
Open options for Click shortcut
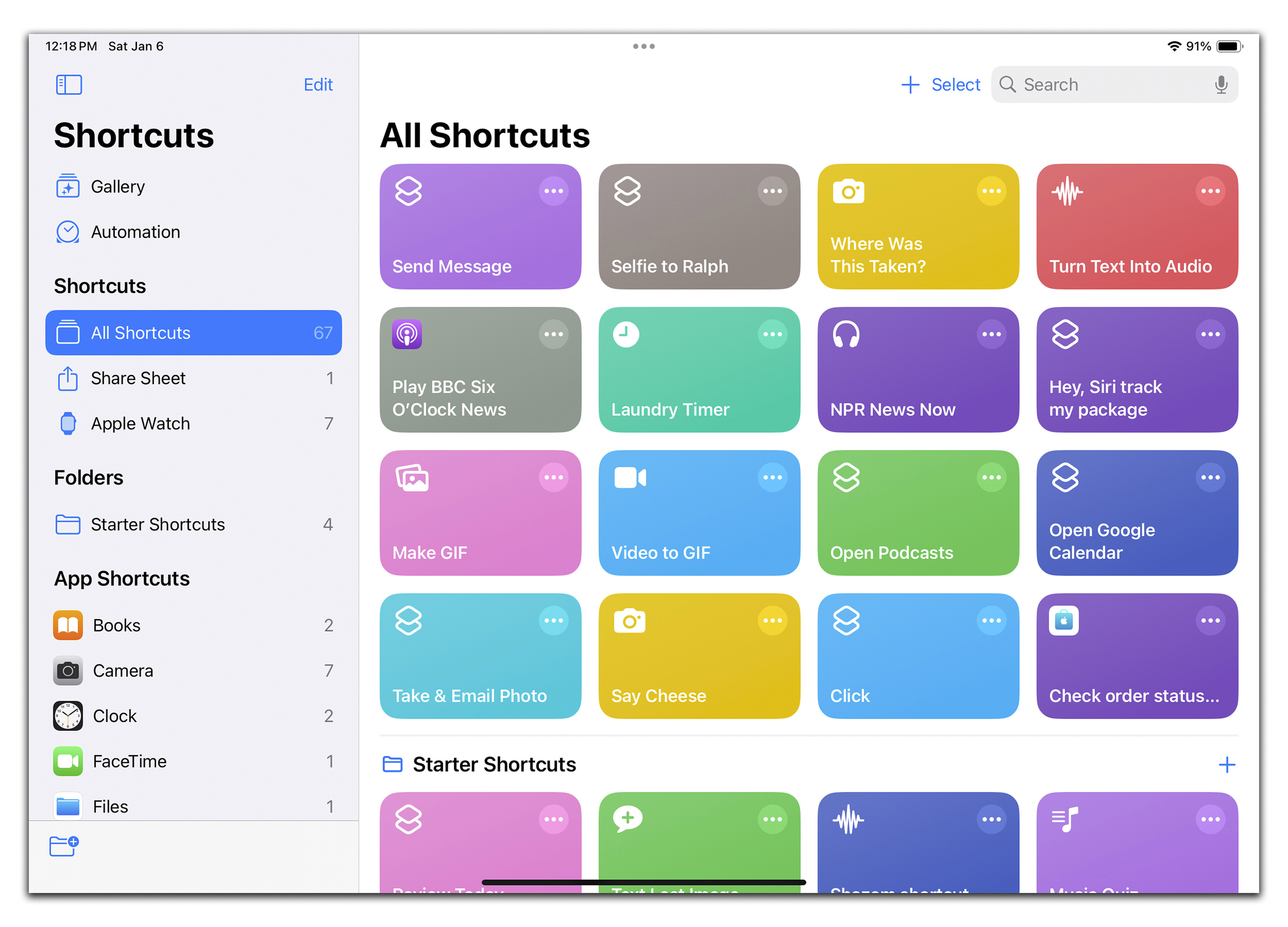992,621
